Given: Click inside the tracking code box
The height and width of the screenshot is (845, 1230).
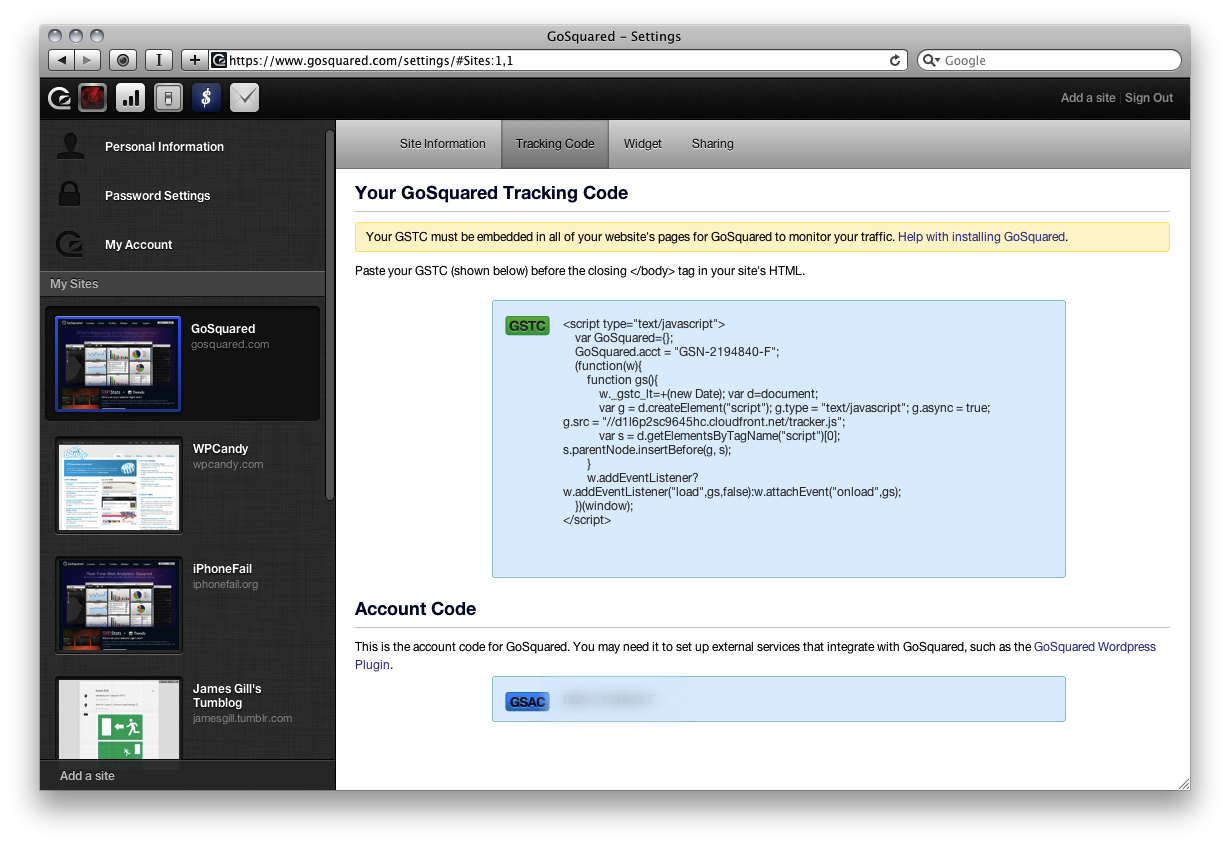Looking at the screenshot, I should 778,439.
